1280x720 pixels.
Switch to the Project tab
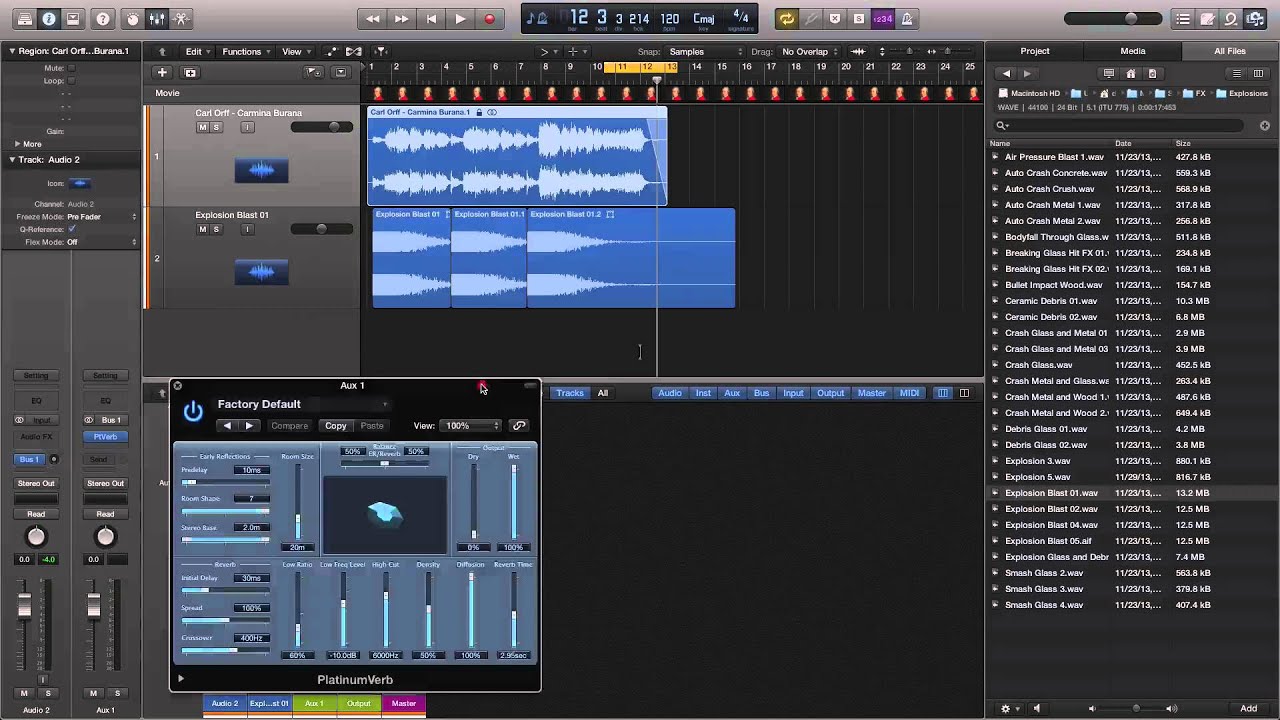(1035, 51)
